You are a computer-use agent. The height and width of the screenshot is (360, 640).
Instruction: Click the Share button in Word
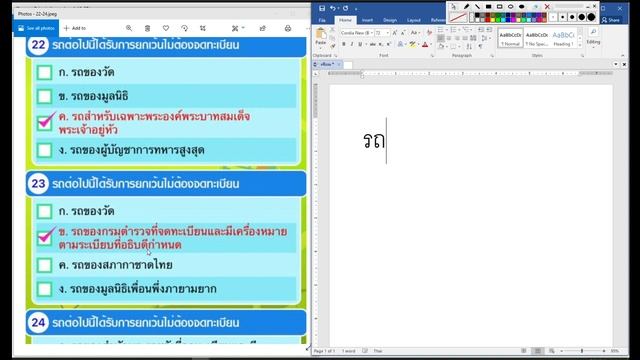pyautogui.click(x=610, y=20)
